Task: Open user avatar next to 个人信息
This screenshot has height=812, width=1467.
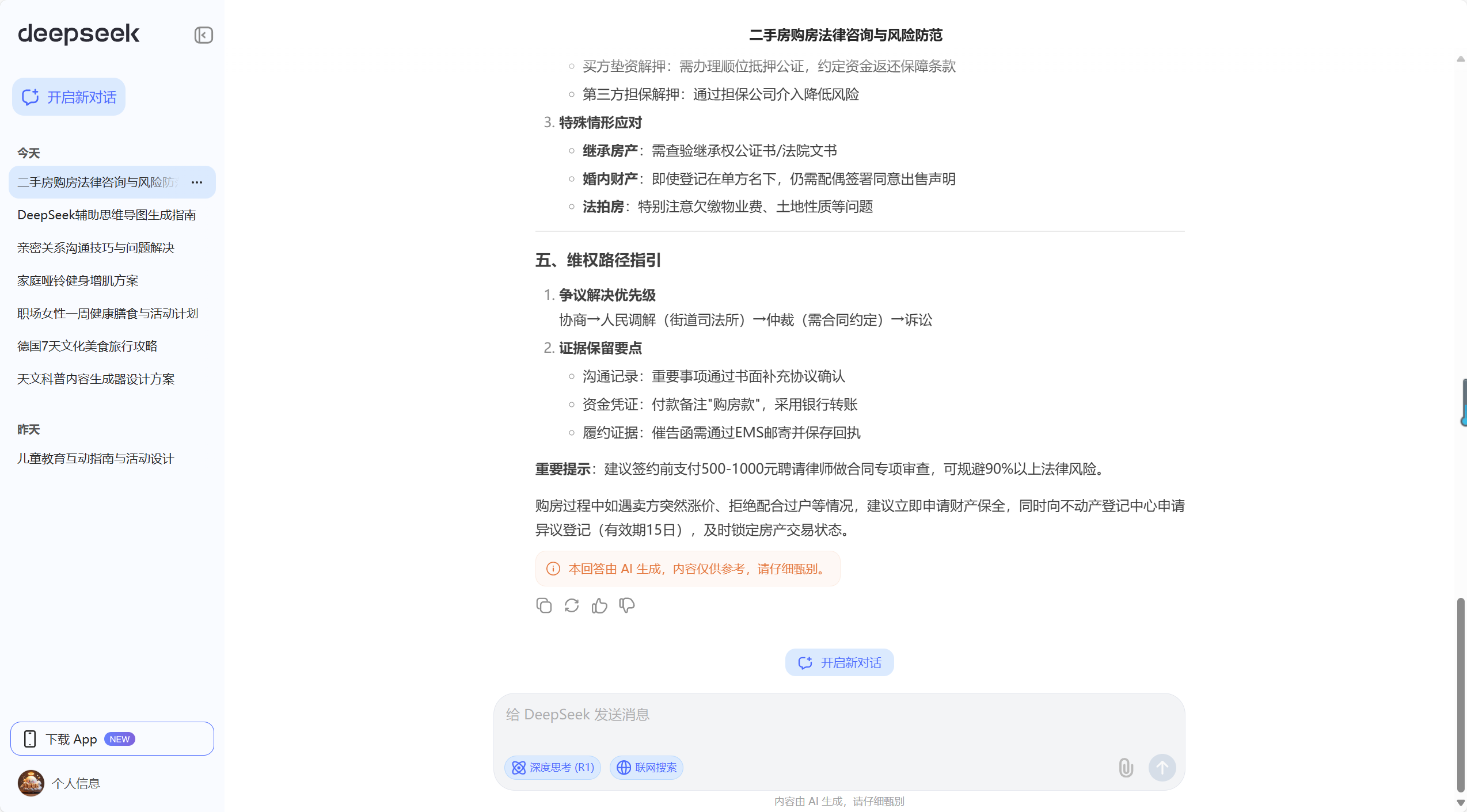Action: [31, 783]
